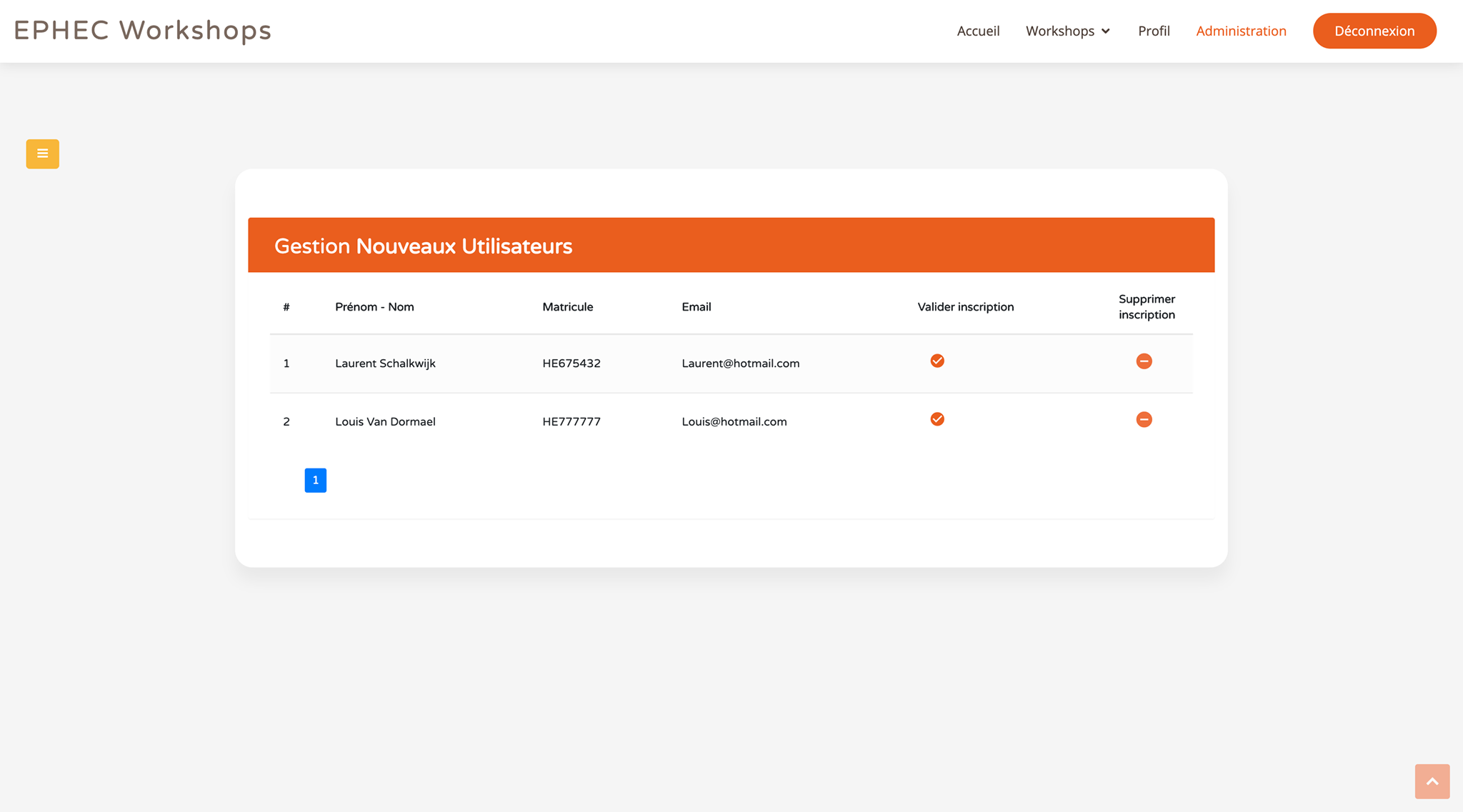Delete Louis Van Dormael's registration minus icon

[x=1144, y=420]
